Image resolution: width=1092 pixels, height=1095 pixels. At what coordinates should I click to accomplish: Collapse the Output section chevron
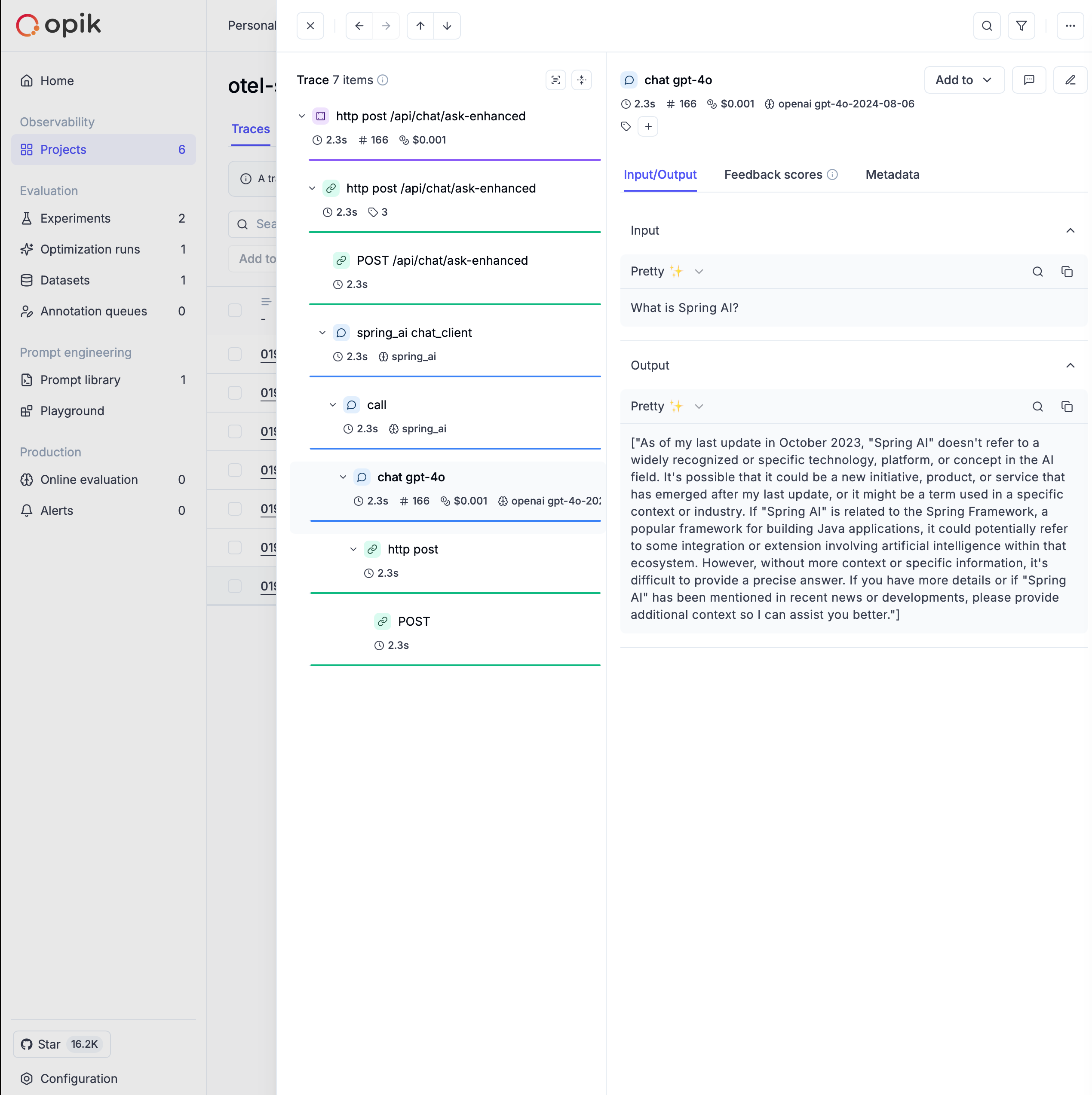[x=1071, y=366]
